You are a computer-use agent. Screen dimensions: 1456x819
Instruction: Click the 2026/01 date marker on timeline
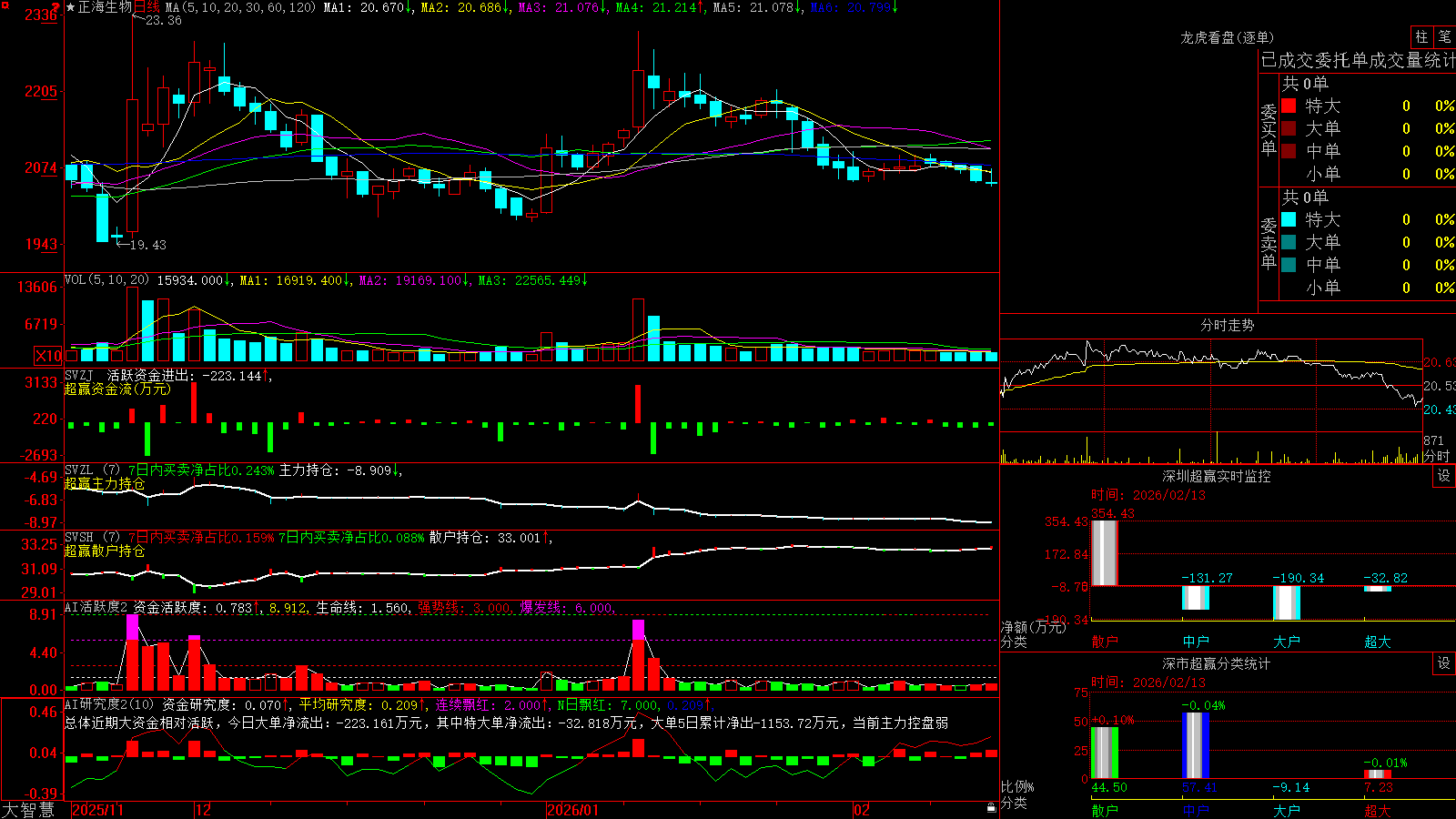click(573, 810)
